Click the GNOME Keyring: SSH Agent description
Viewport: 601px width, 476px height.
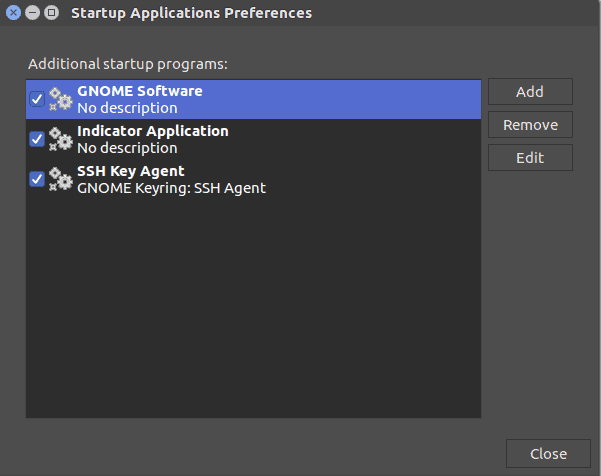(x=171, y=188)
